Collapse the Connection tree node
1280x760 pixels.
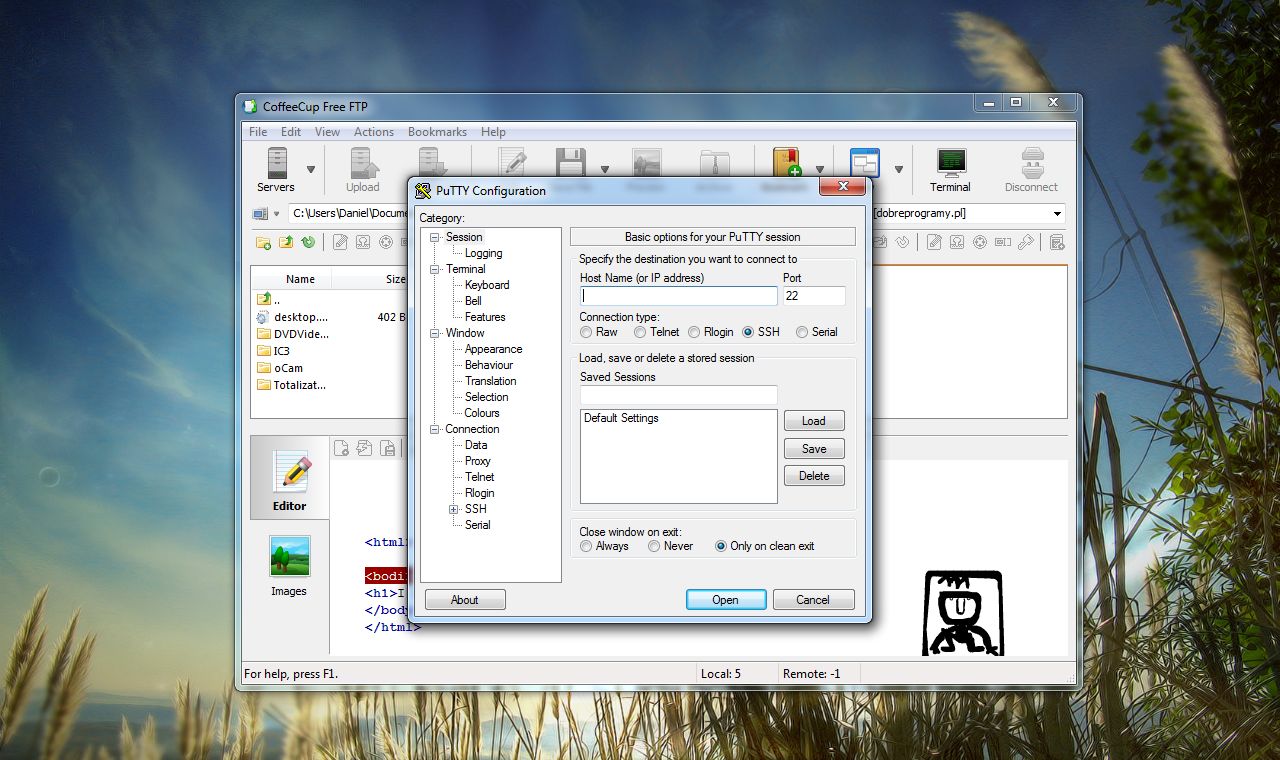435,429
